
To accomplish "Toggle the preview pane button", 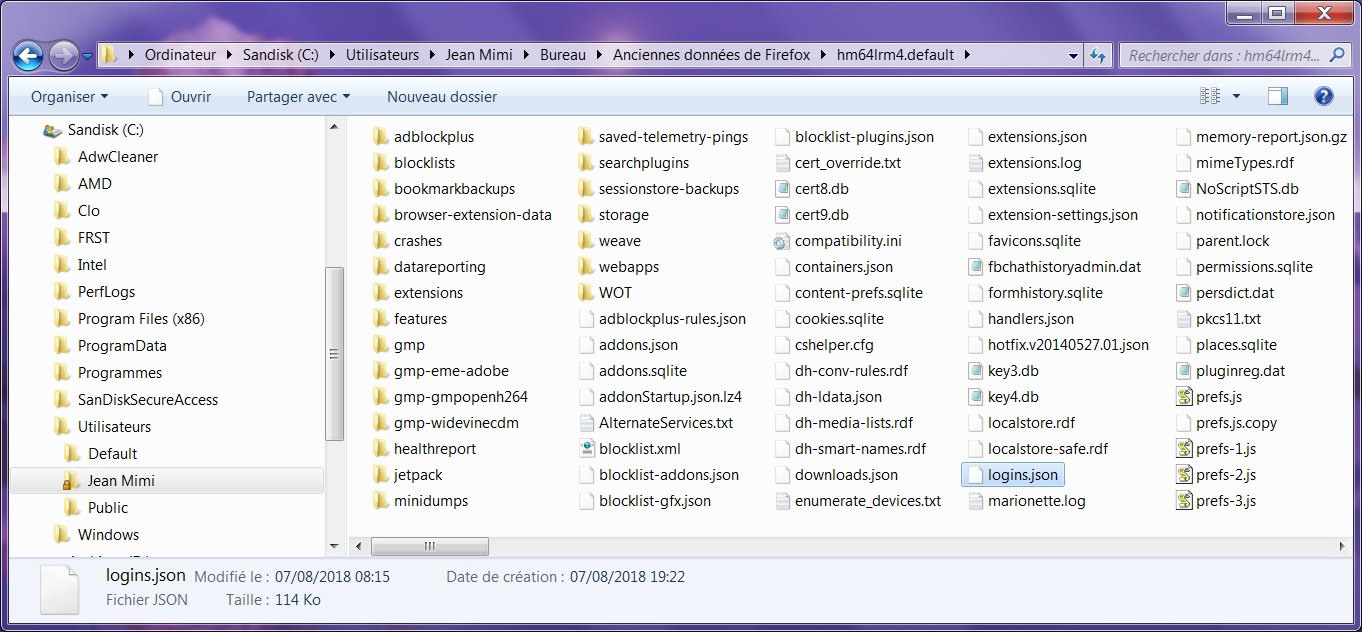I will click(x=1277, y=97).
